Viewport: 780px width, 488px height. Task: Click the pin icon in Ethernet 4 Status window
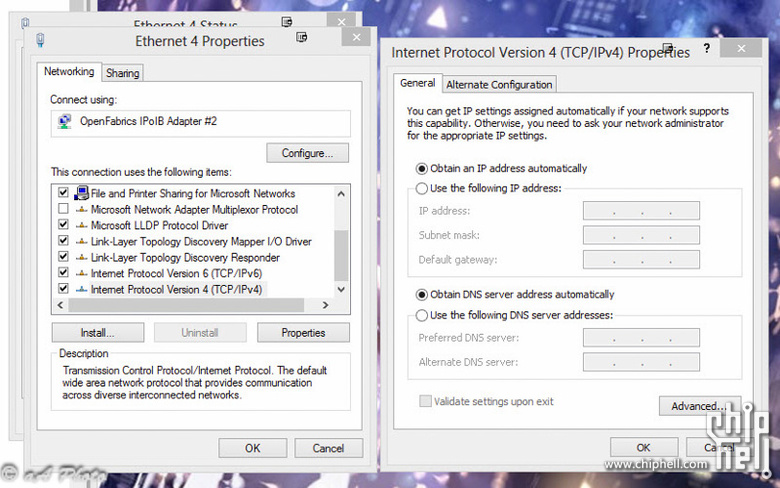(287, 22)
